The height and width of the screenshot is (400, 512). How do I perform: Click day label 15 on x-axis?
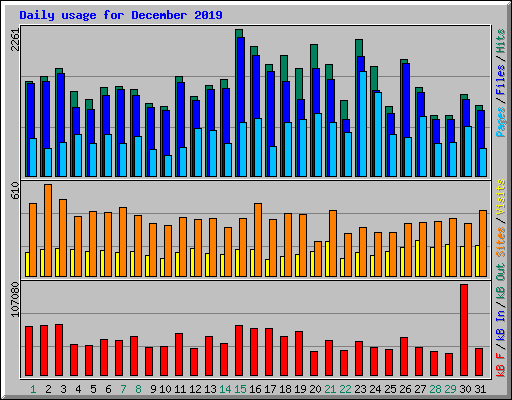point(240,389)
